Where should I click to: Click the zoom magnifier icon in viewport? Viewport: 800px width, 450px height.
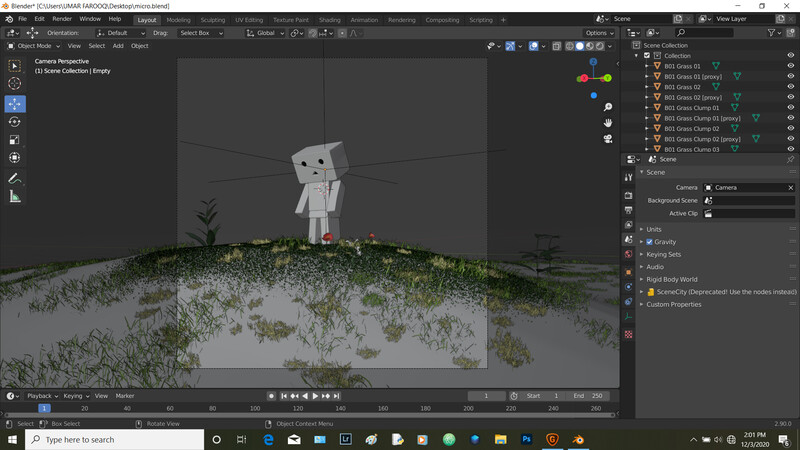click(x=607, y=107)
